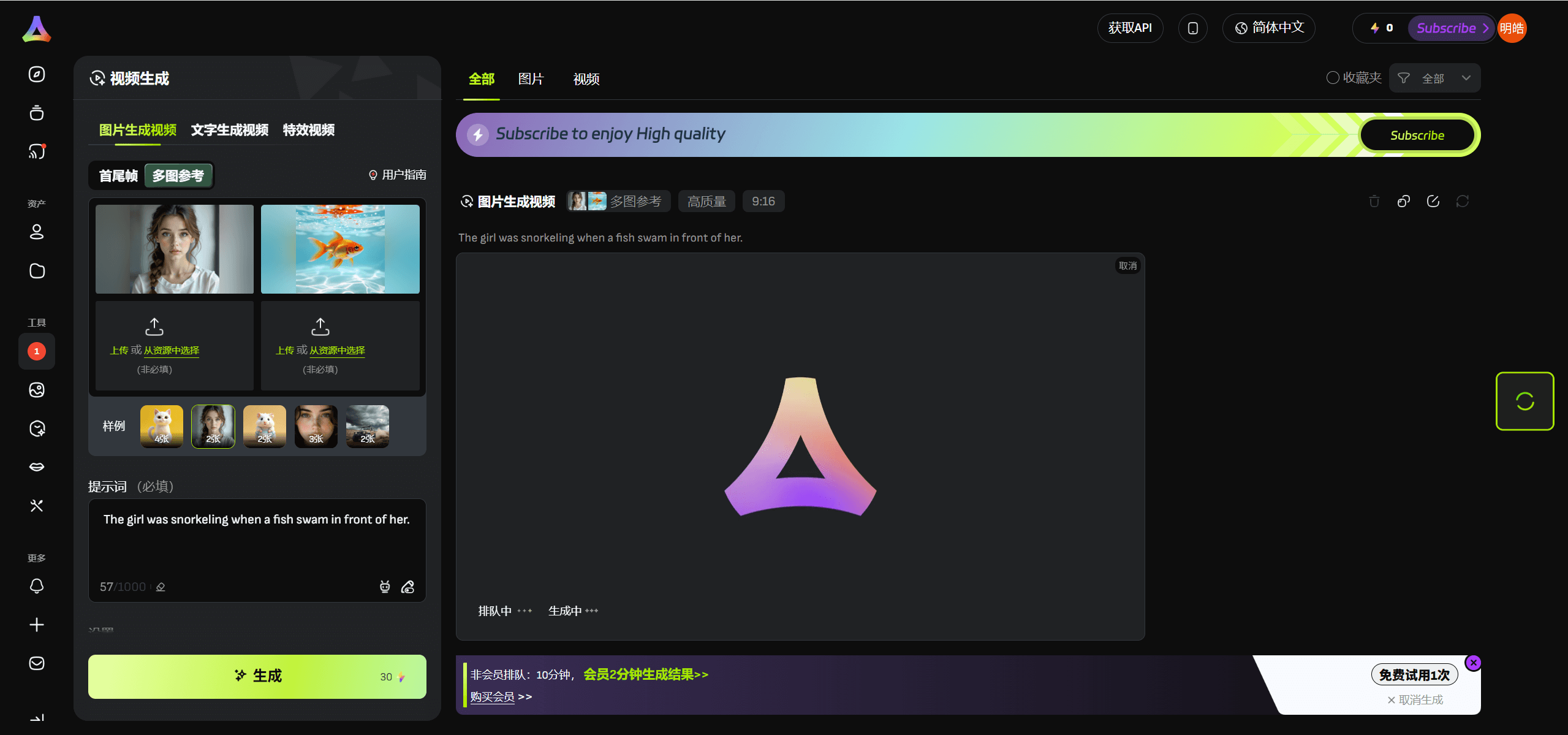Click the regenerate edit icon above the prompt text
This screenshot has height=735, width=1568.
point(1433,200)
